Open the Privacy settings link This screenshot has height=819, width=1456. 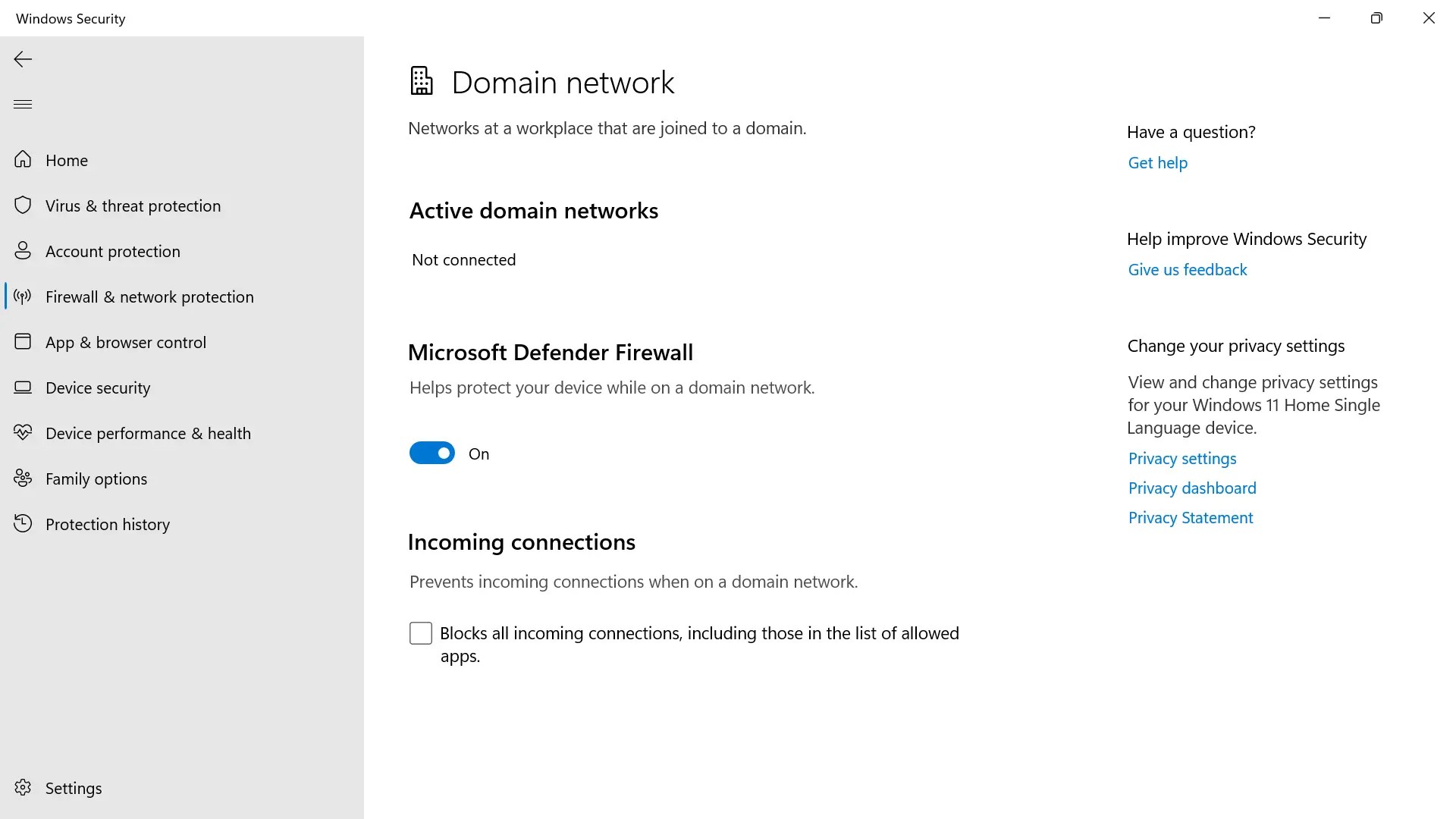coord(1181,459)
